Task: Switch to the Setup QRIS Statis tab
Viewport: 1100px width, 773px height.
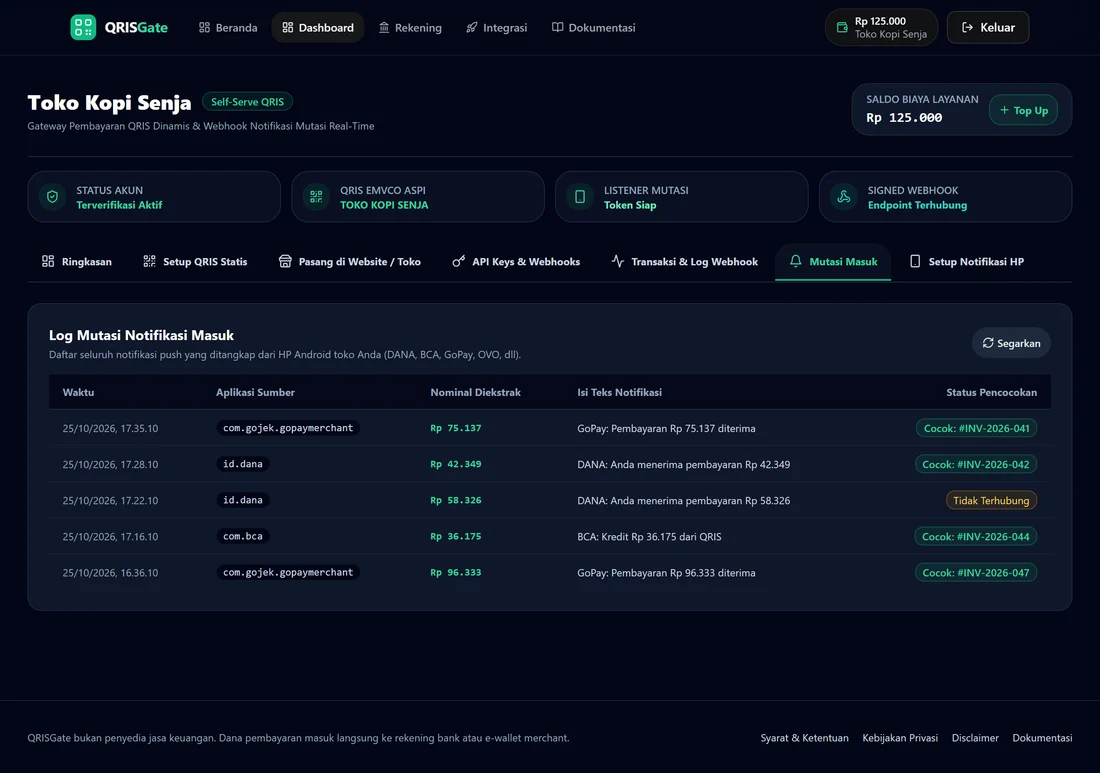Action: (x=195, y=262)
